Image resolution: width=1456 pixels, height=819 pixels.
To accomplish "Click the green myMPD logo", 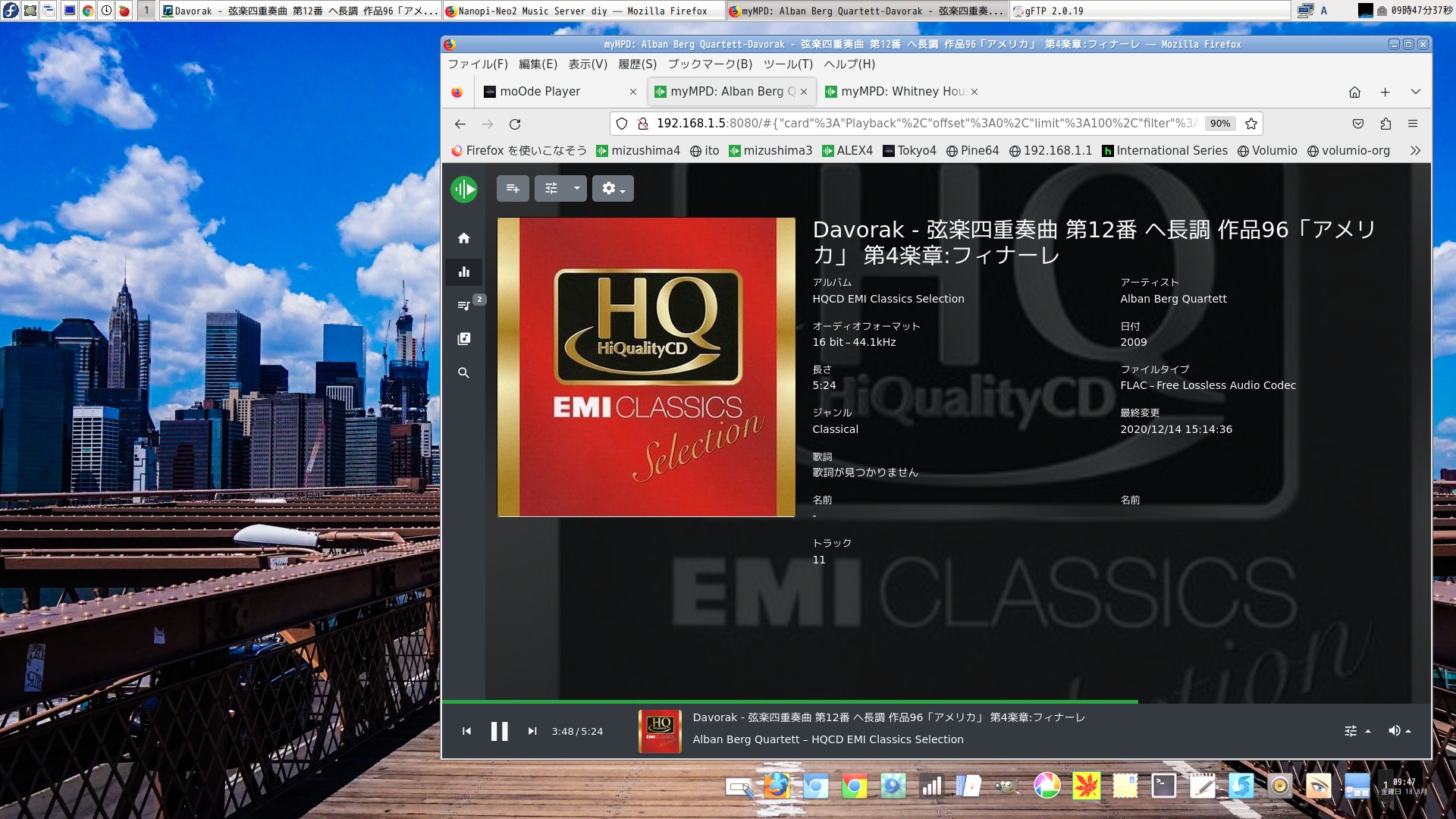I will point(464,189).
